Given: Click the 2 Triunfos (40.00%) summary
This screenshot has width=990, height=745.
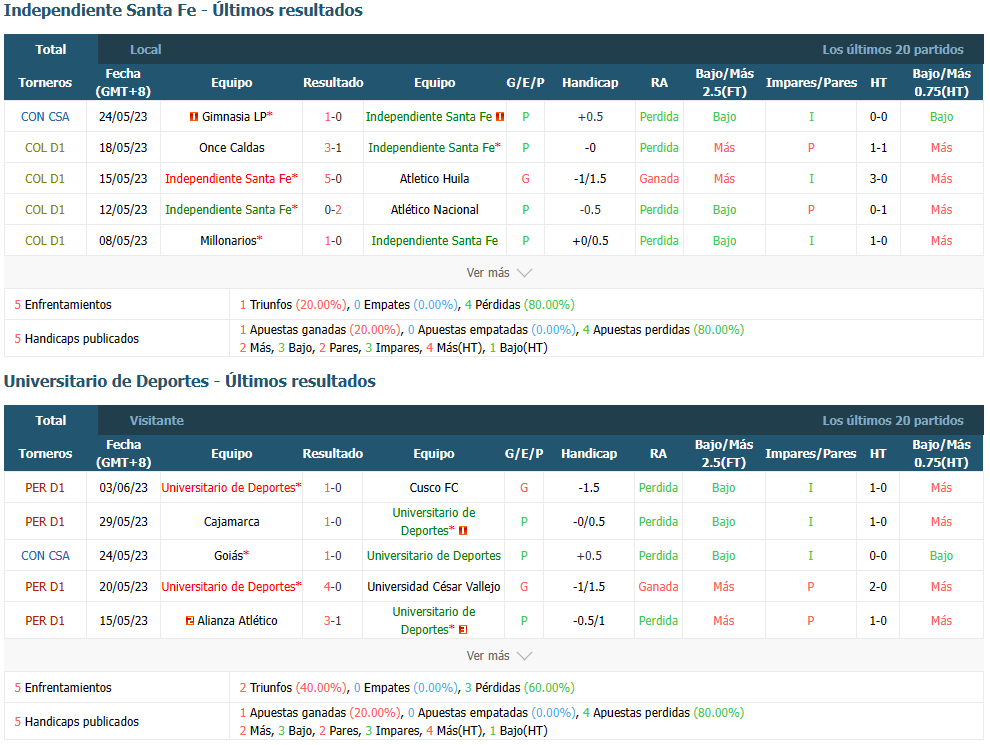Looking at the screenshot, I should pos(293,688).
